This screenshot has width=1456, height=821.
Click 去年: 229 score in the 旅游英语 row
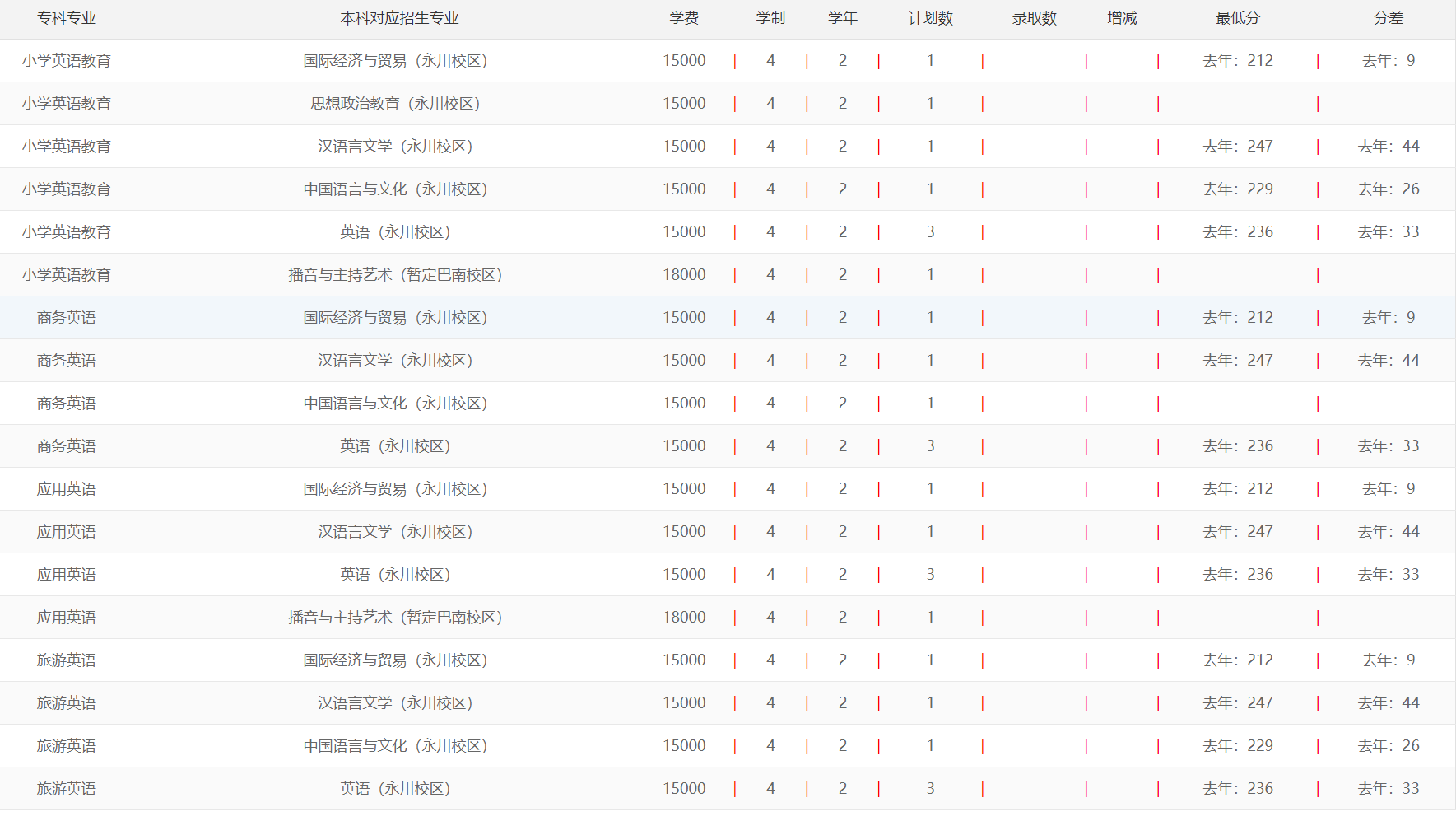point(1238,746)
